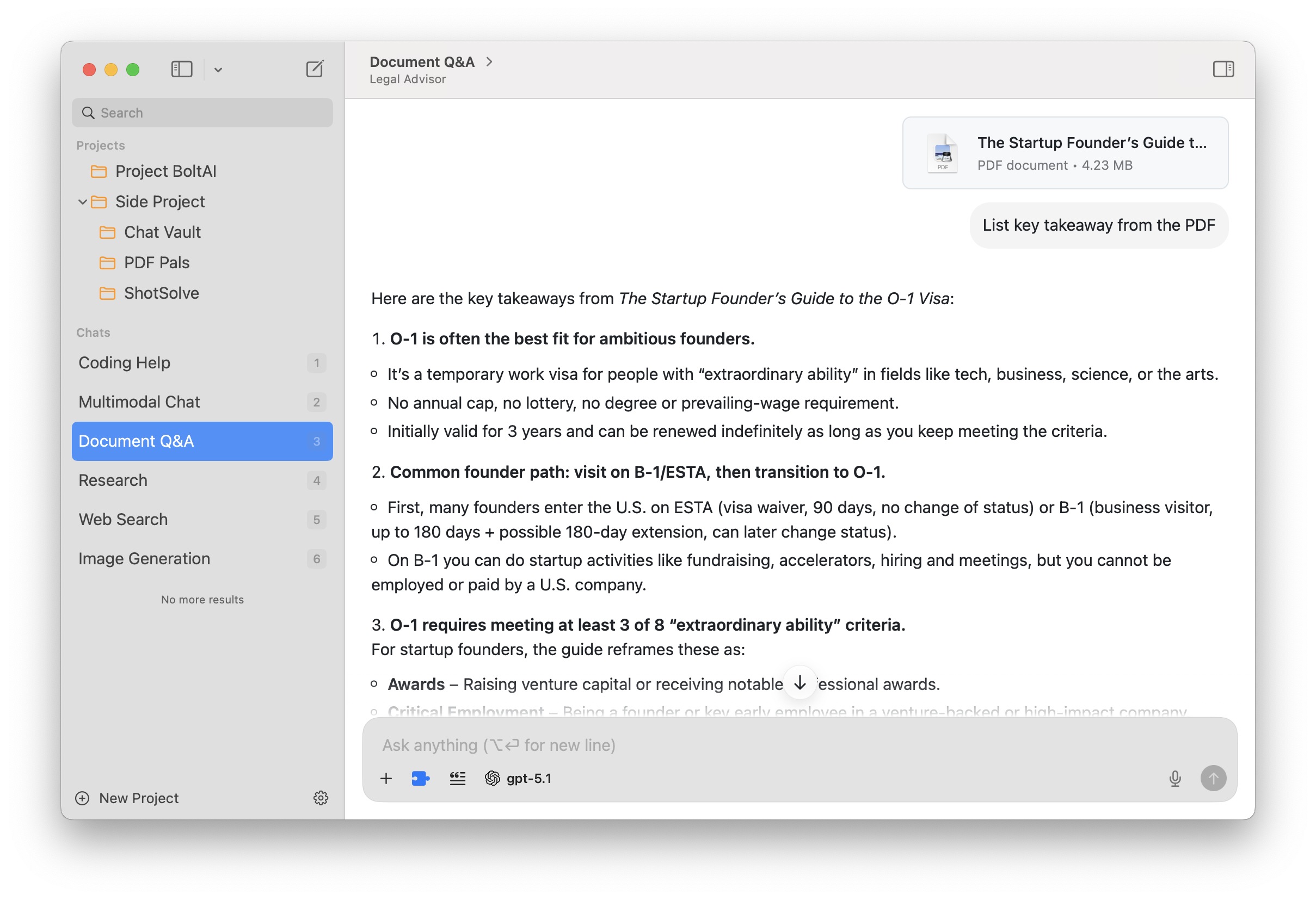
Task: Toggle the left sidebar visibility
Action: click(x=182, y=69)
